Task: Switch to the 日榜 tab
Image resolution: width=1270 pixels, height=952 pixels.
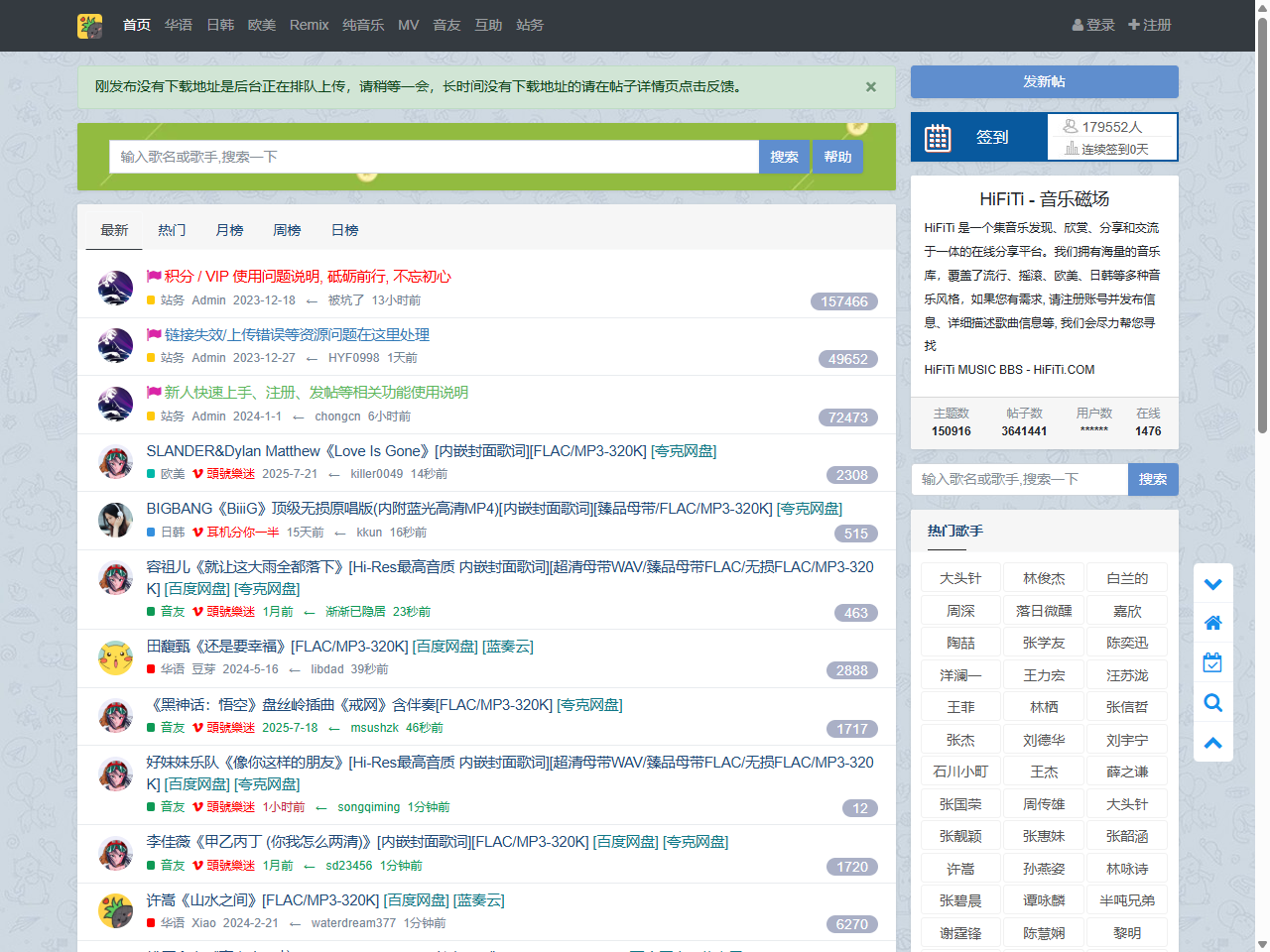Action: click(x=344, y=230)
